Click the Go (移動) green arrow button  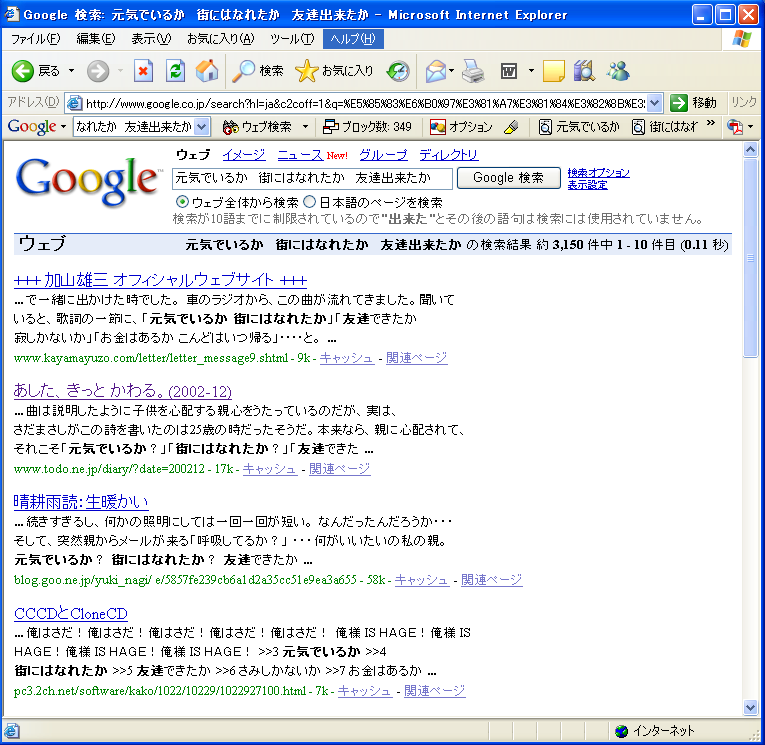tap(694, 103)
